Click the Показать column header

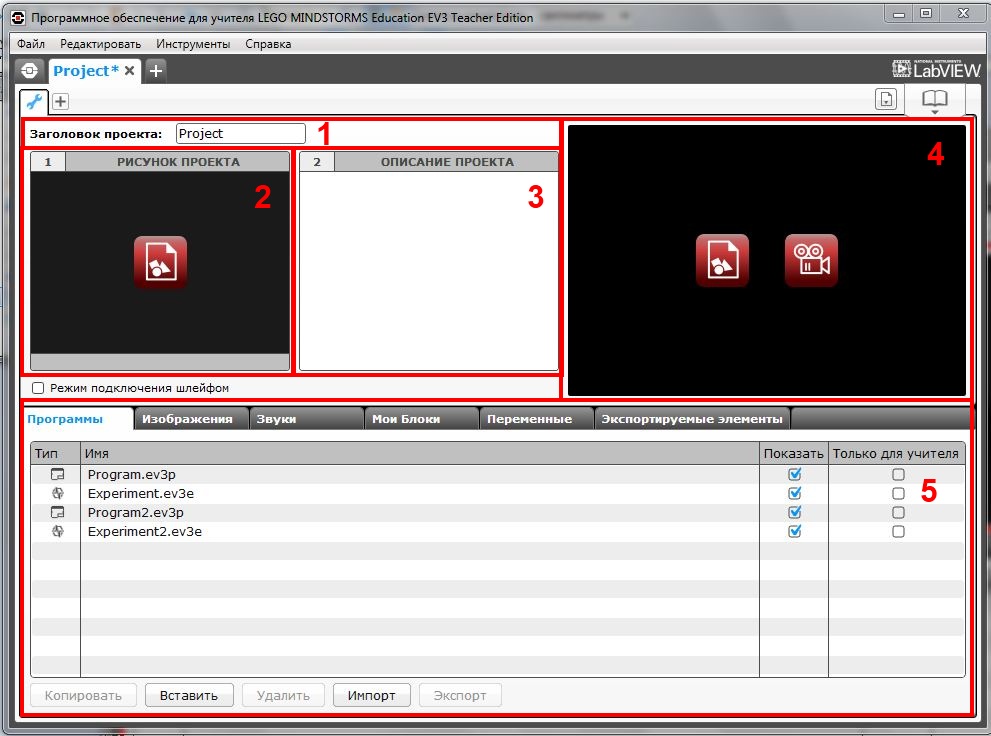click(x=794, y=454)
